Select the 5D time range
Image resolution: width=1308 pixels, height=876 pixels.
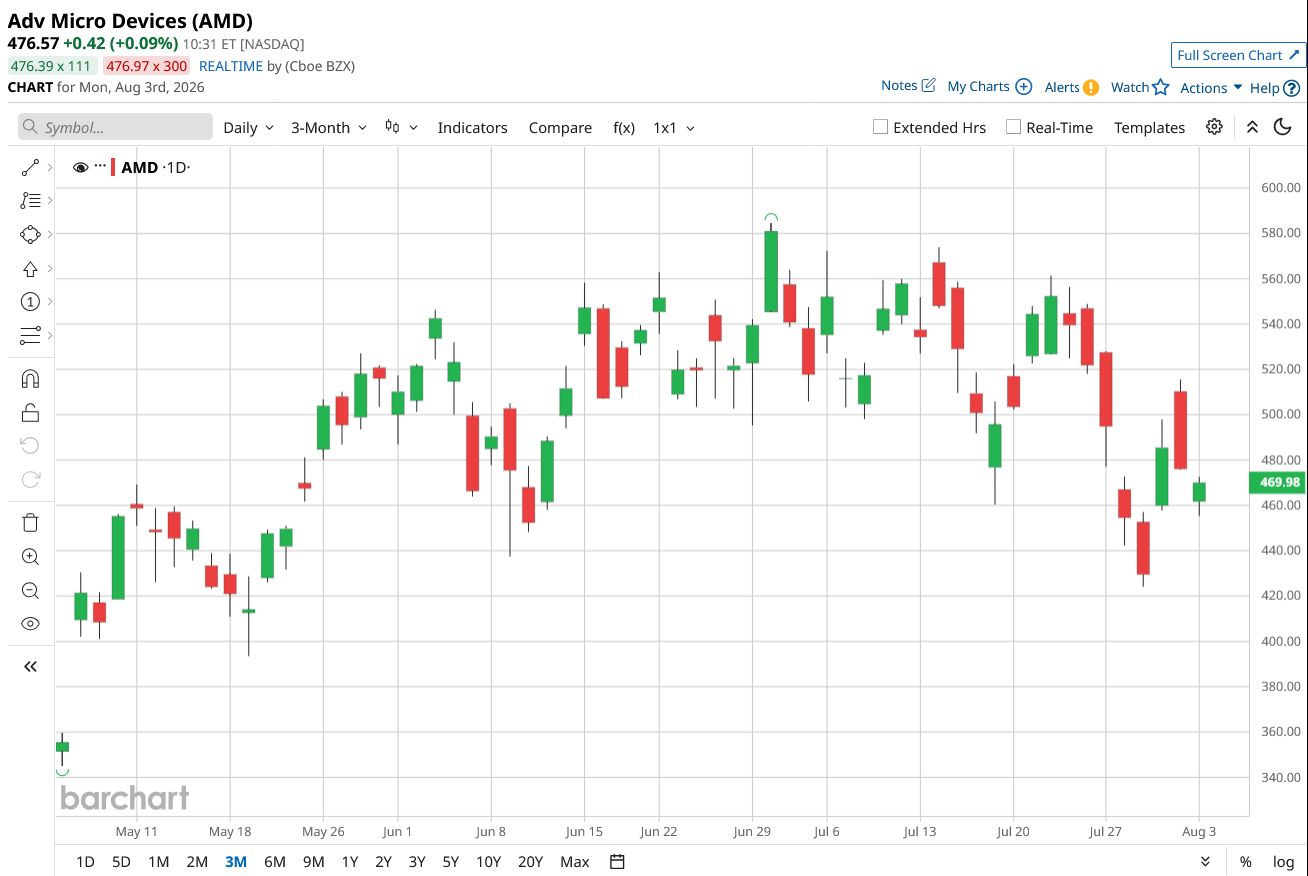point(121,862)
